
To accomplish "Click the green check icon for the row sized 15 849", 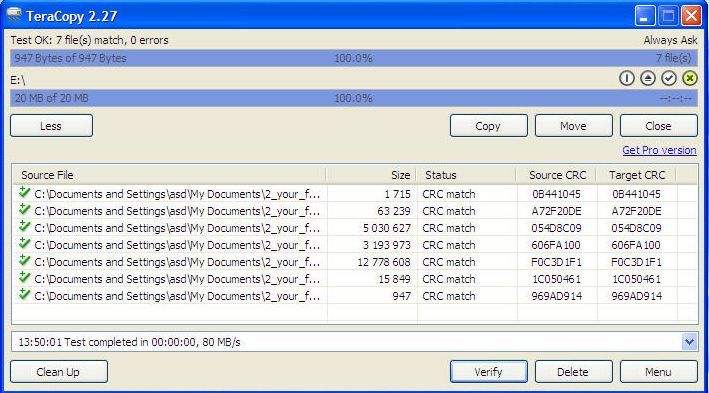I will [24, 278].
